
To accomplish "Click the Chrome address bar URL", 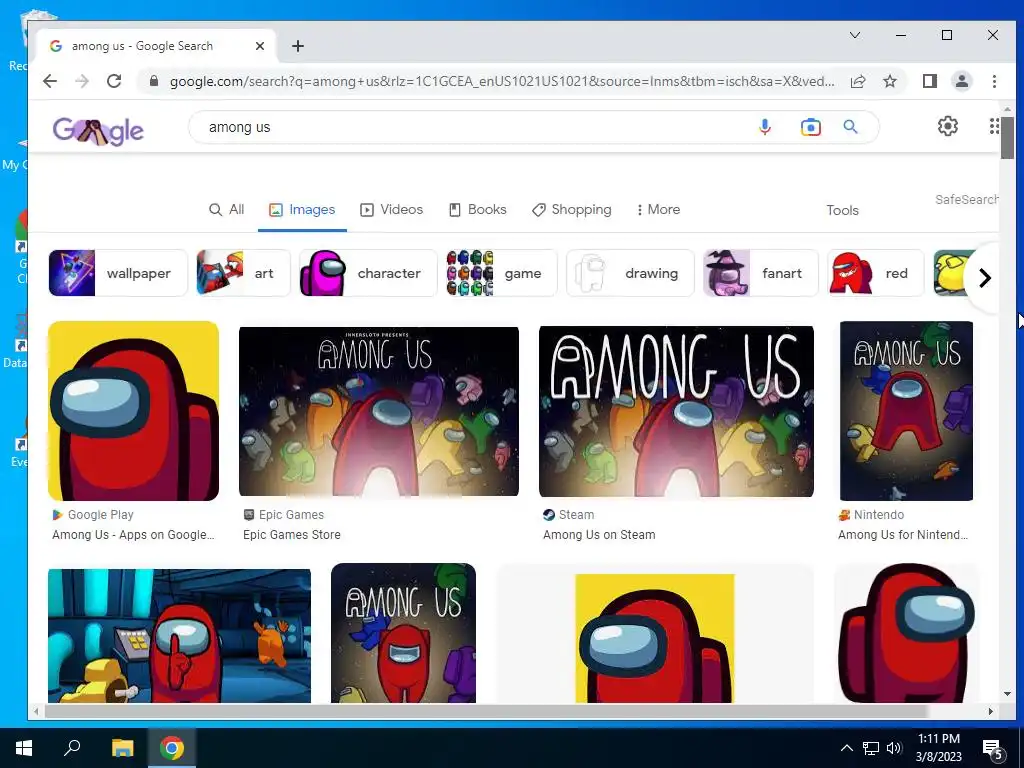I will 502,81.
